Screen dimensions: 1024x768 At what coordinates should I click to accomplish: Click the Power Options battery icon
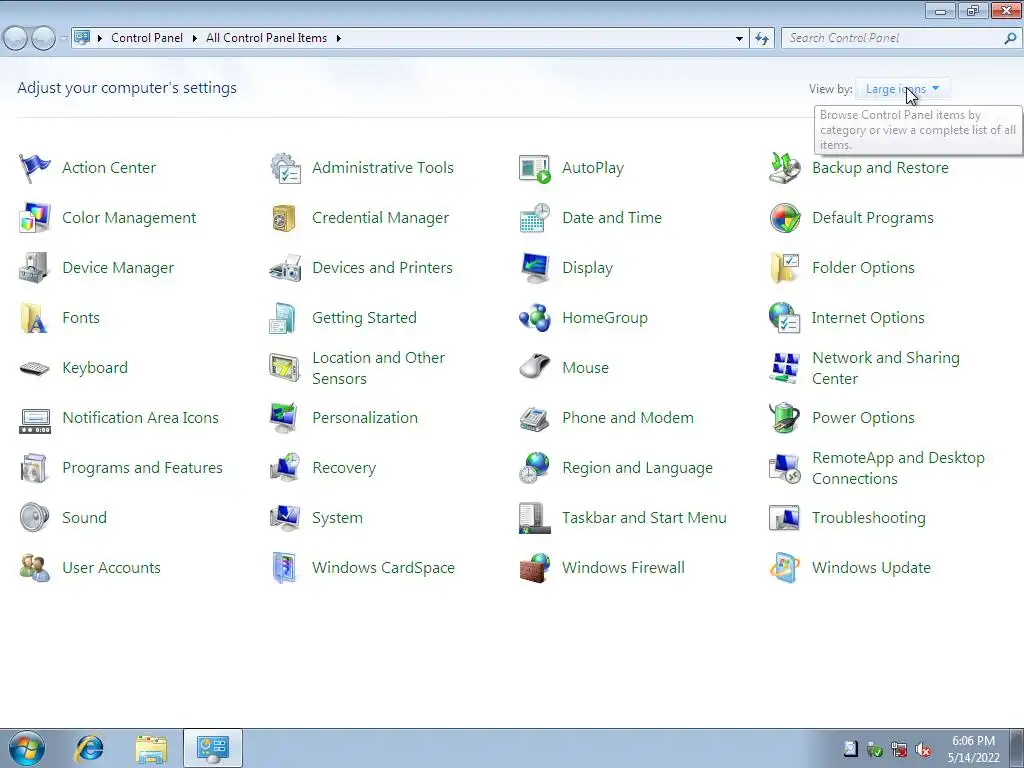[x=785, y=418]
